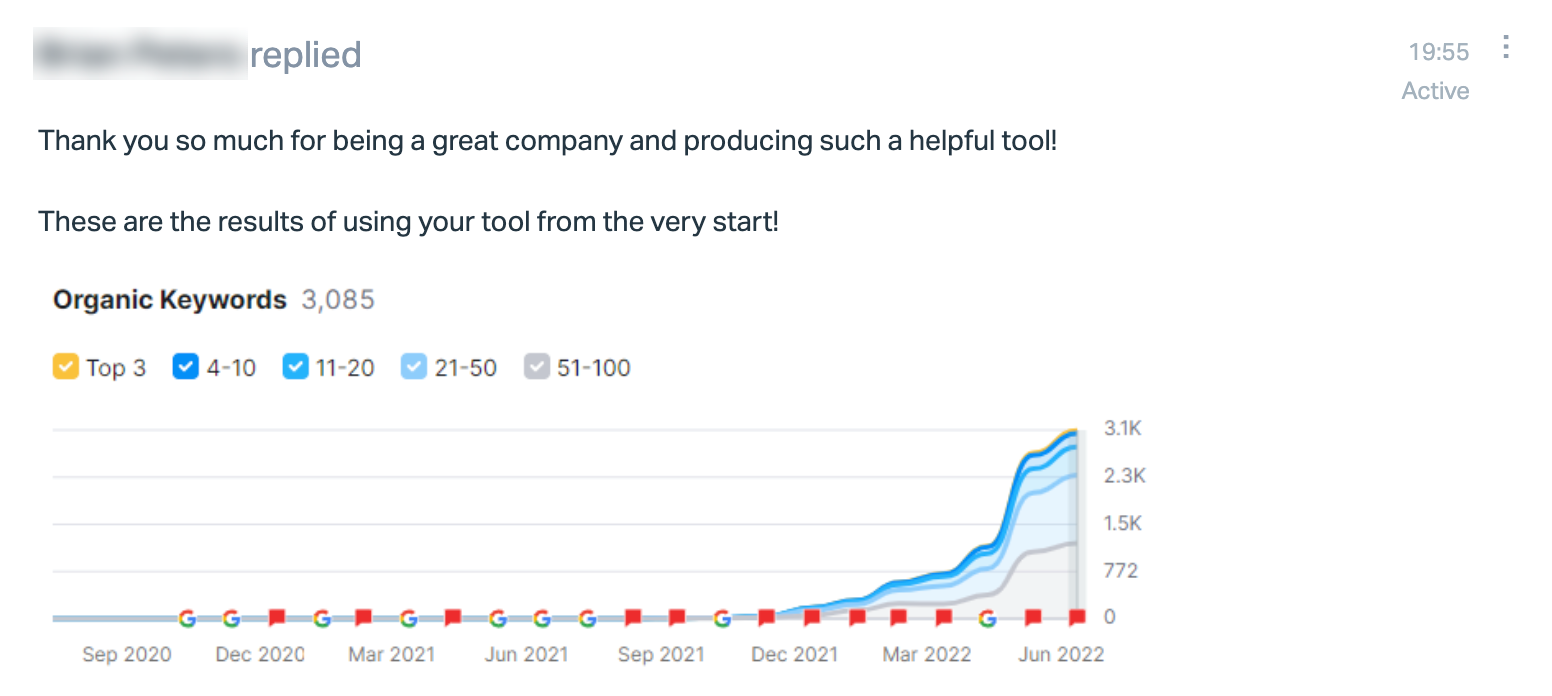Click the Active status label
Viewport: 1552px width, 696px height.
click(x=1435, y=91)
